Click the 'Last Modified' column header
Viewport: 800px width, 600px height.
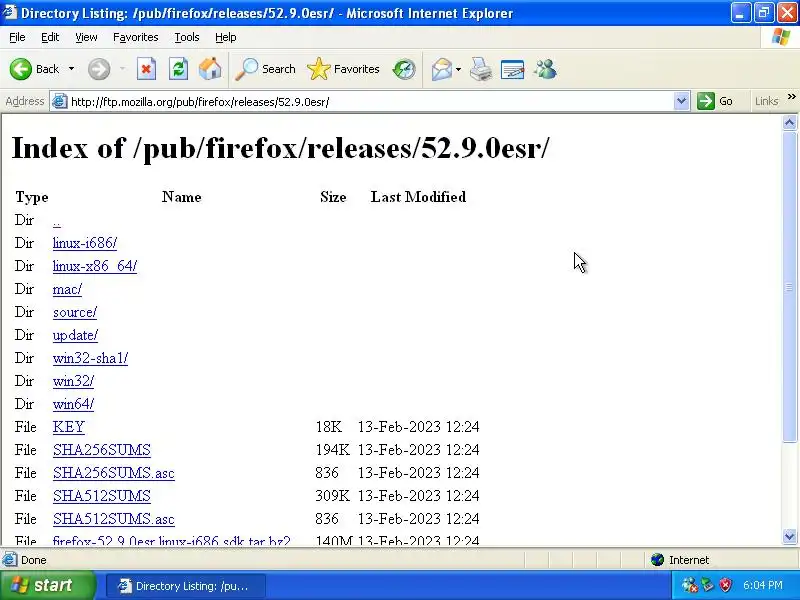click(418, 197)
